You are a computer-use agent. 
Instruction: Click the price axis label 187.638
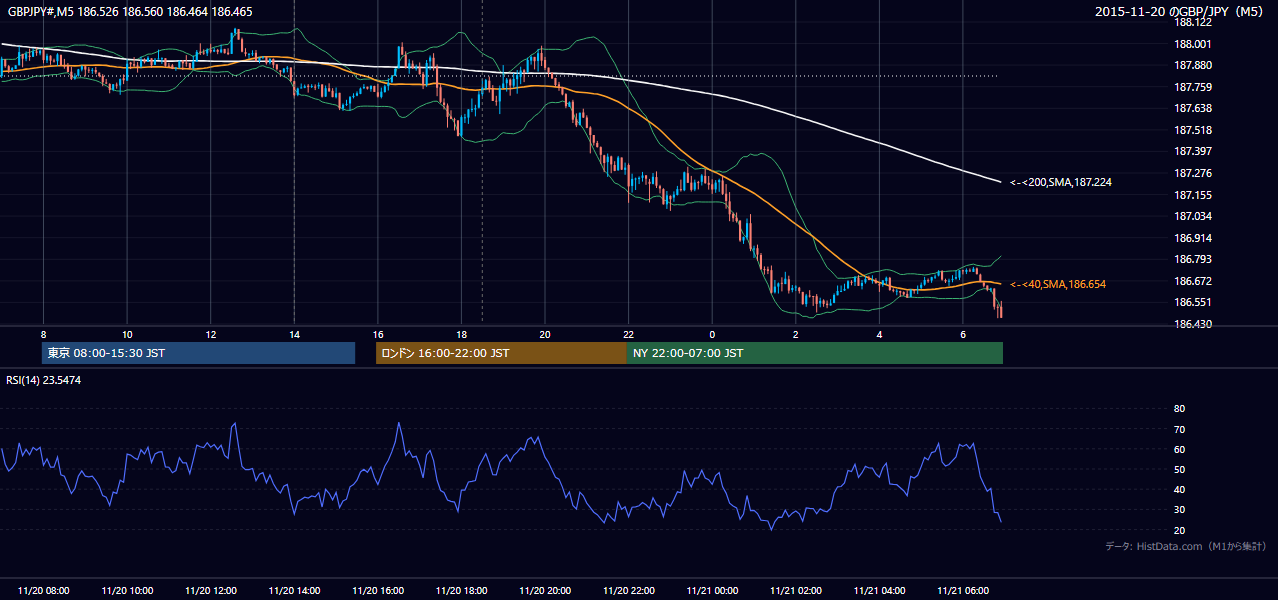[1194, 108]
